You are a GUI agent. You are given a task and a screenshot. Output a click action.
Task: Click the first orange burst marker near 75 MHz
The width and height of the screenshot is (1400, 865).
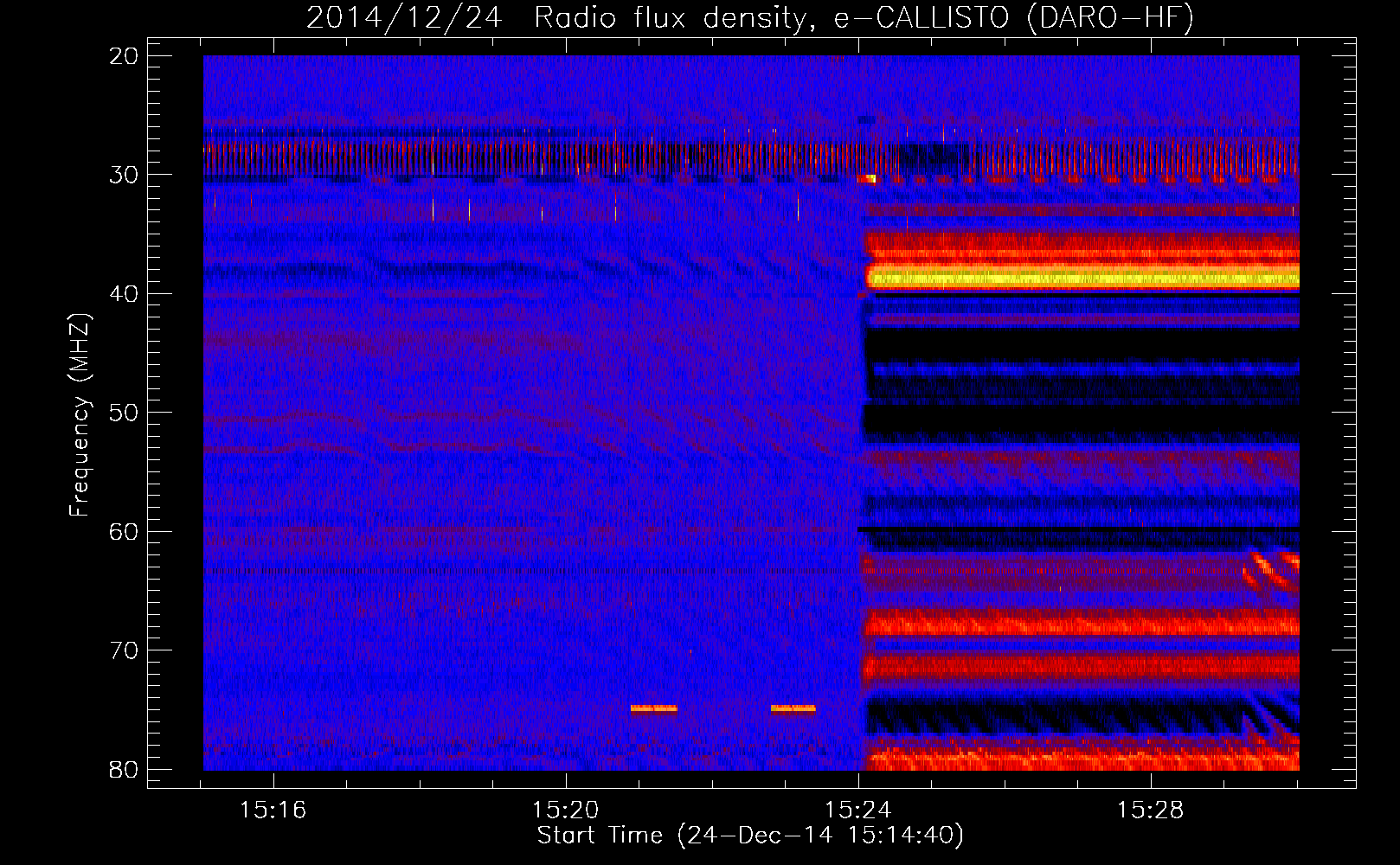[654, 709]
